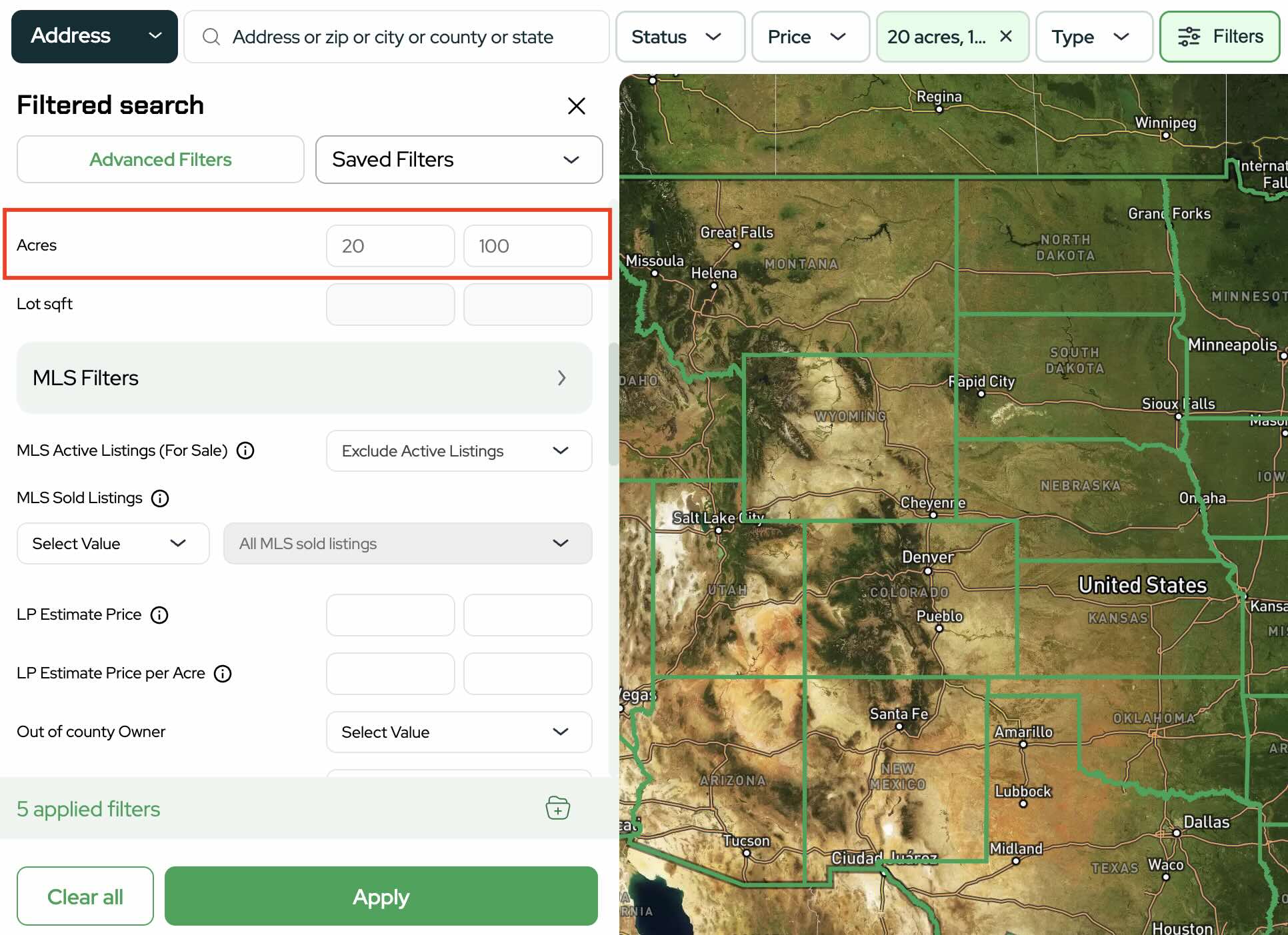1288x935 pixels.
Task: Expand the MLS Filters section
Action: (304, 378)
